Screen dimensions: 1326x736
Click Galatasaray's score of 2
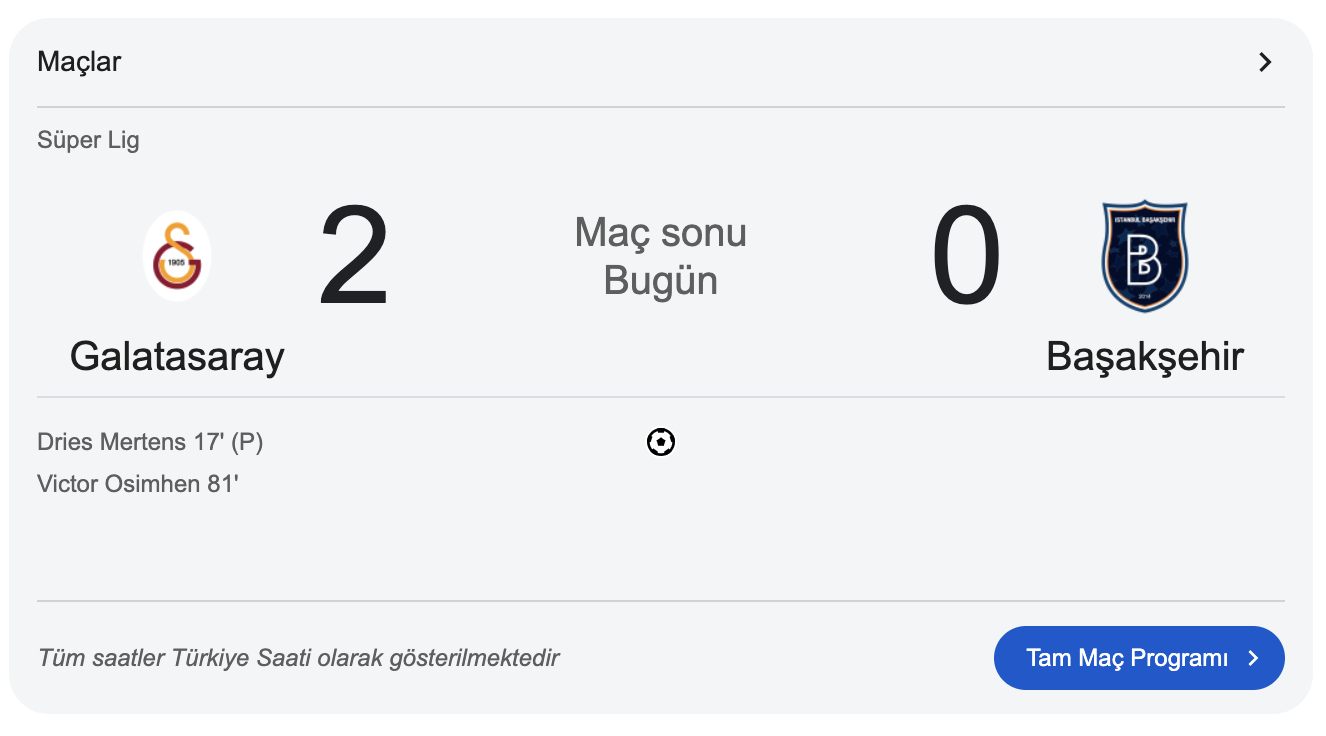354,256
